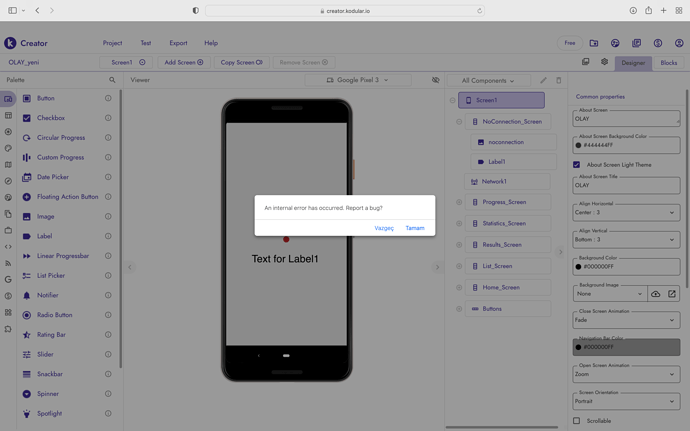Open the Google Pixel 3 device dropdown
The image size is (690, 431).
pos(357,80)
